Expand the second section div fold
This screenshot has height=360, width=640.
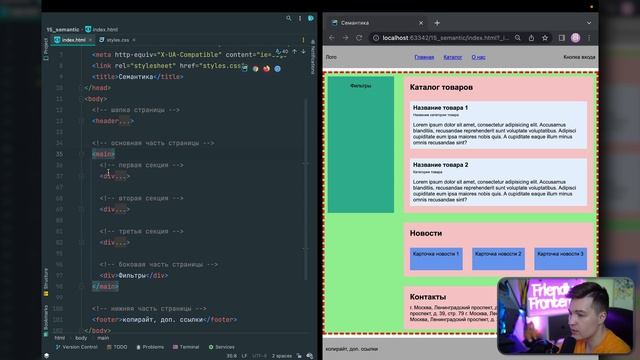tap(81, 209)
